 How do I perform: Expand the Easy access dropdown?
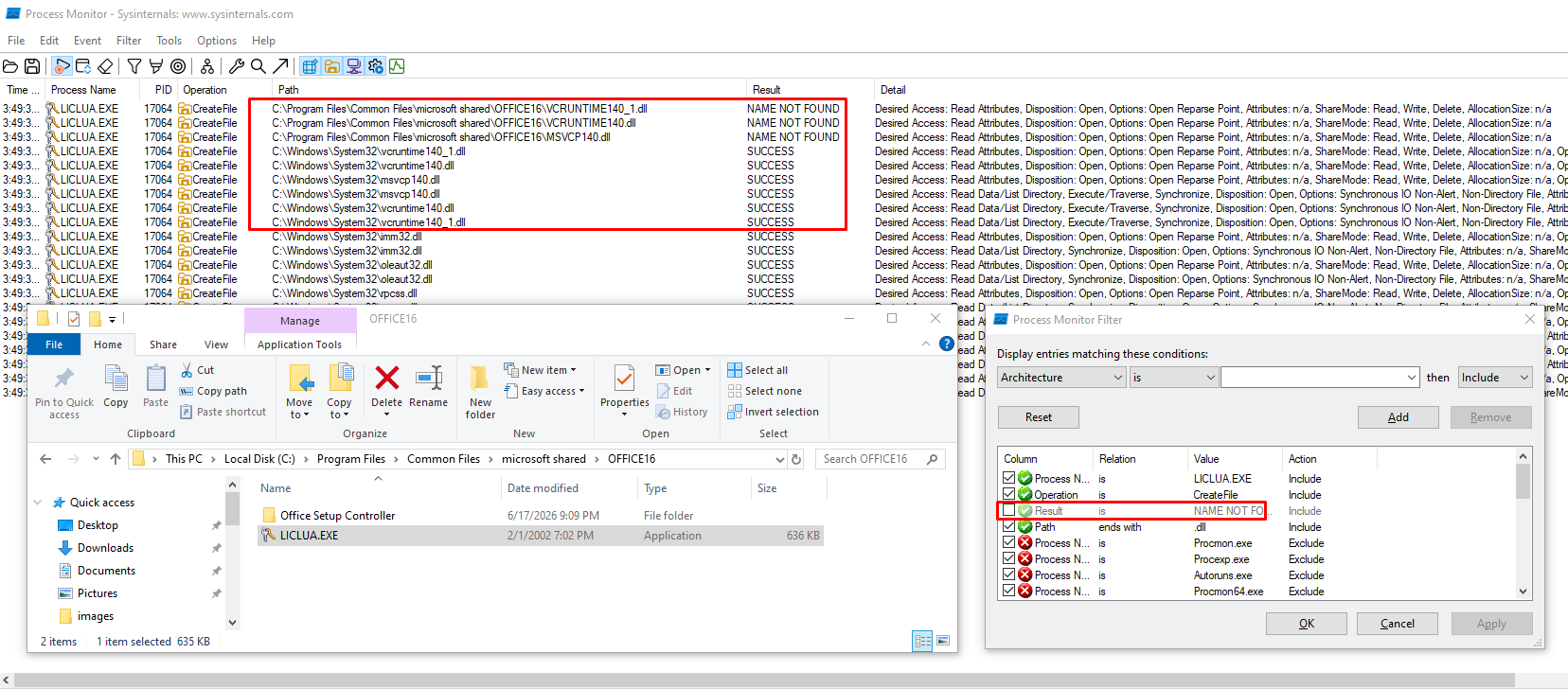581,391
